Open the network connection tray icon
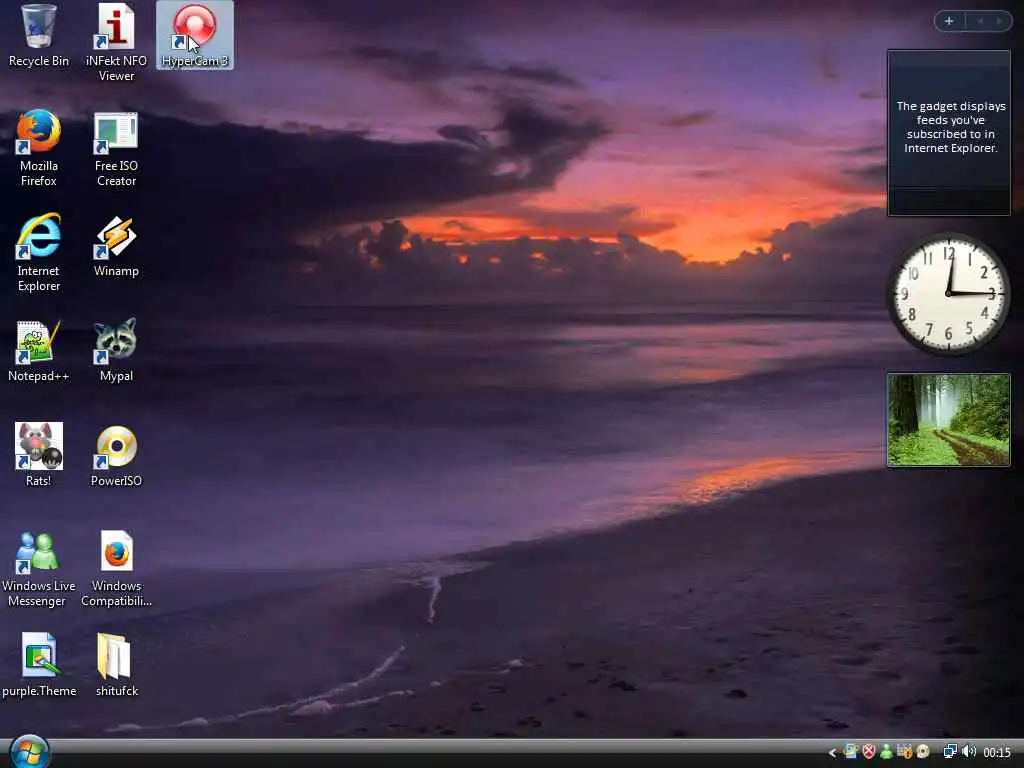The height and width of the screenshot is (768, 1024). point(950,752)
